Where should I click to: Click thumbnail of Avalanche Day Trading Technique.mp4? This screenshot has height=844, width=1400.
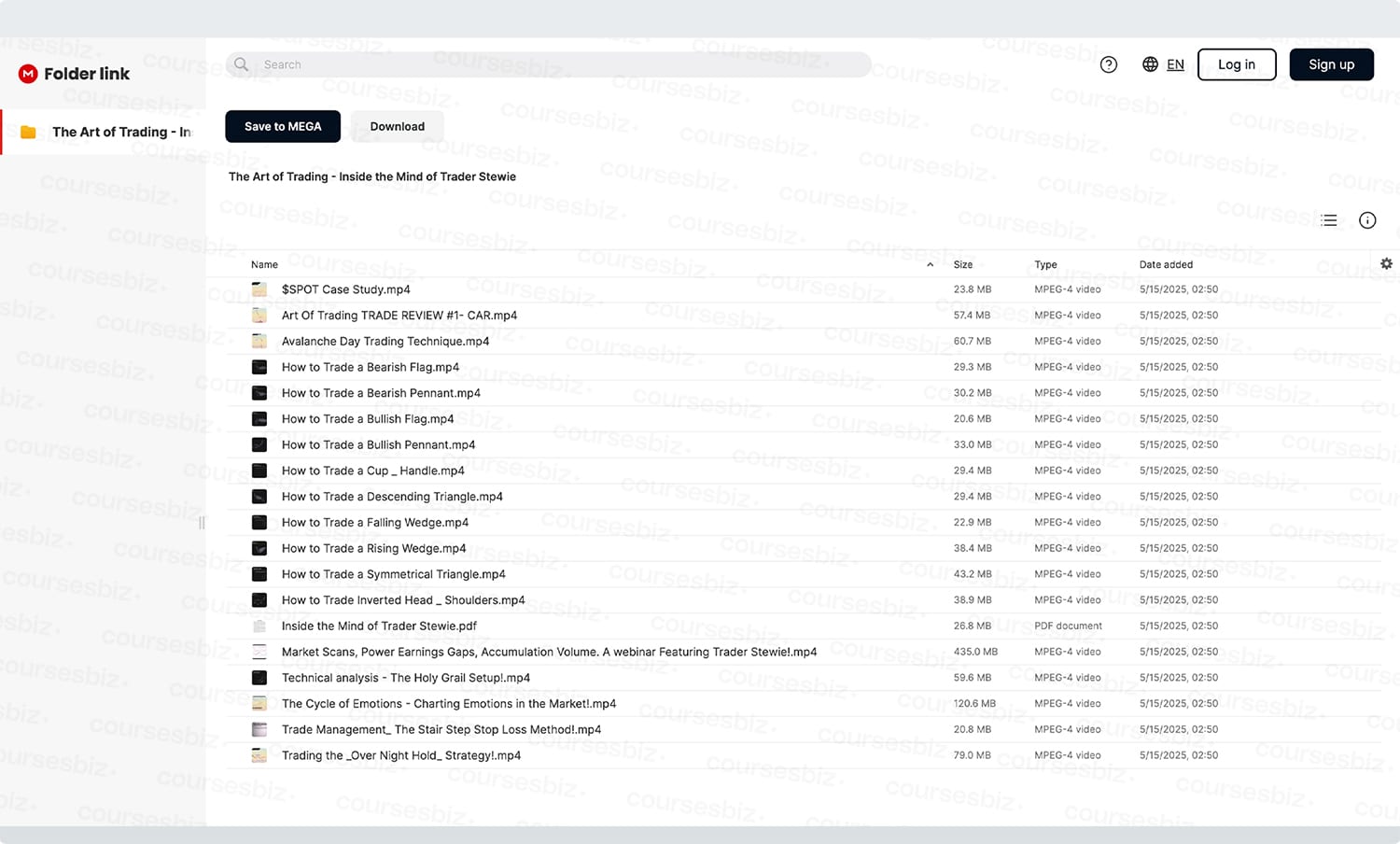click(x=259, y=342)
